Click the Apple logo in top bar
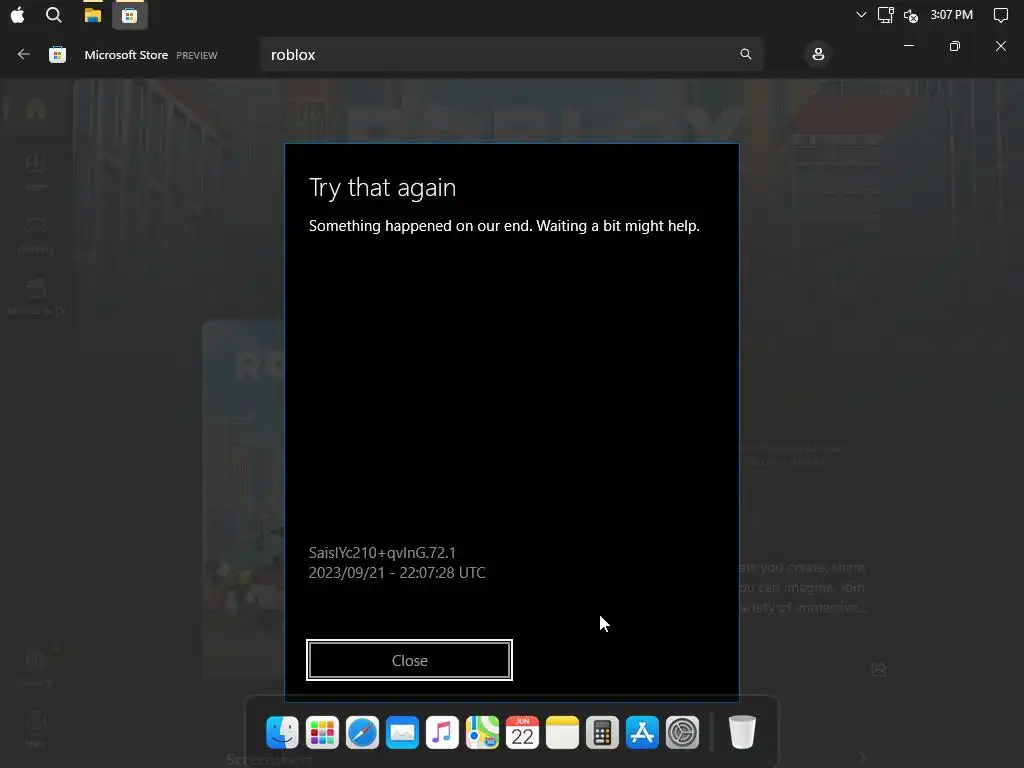Viewport: 1024px width, 768px height. pos(18,15)
